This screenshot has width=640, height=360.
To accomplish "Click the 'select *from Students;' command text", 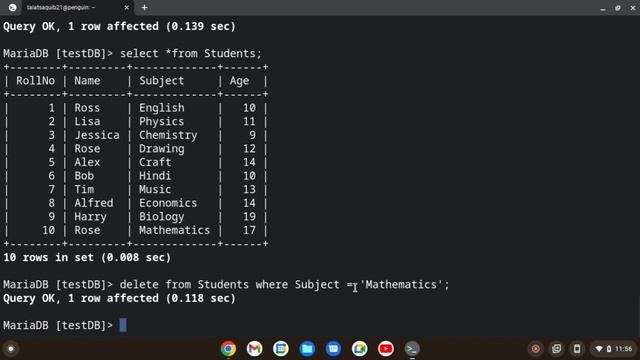I will pos(191,53).
